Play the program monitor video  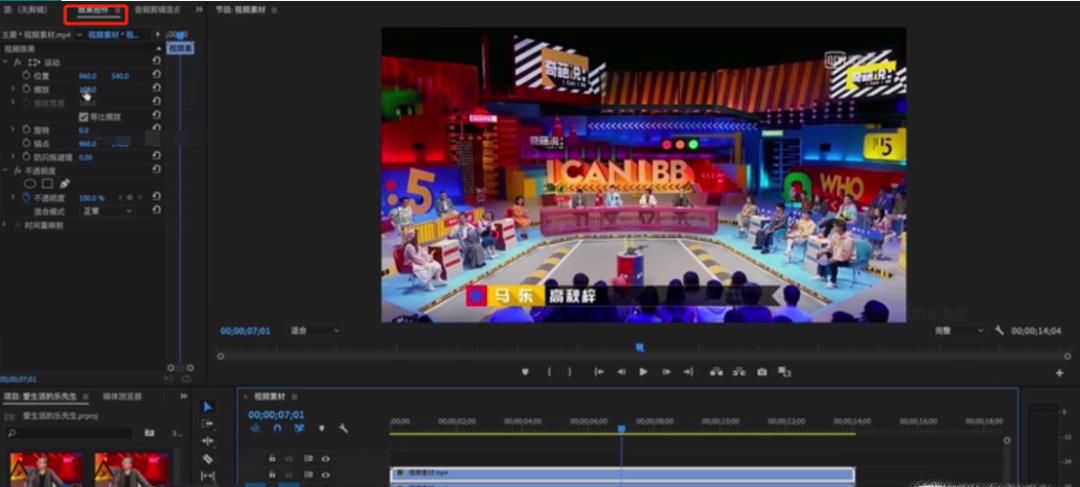(643, 372)
